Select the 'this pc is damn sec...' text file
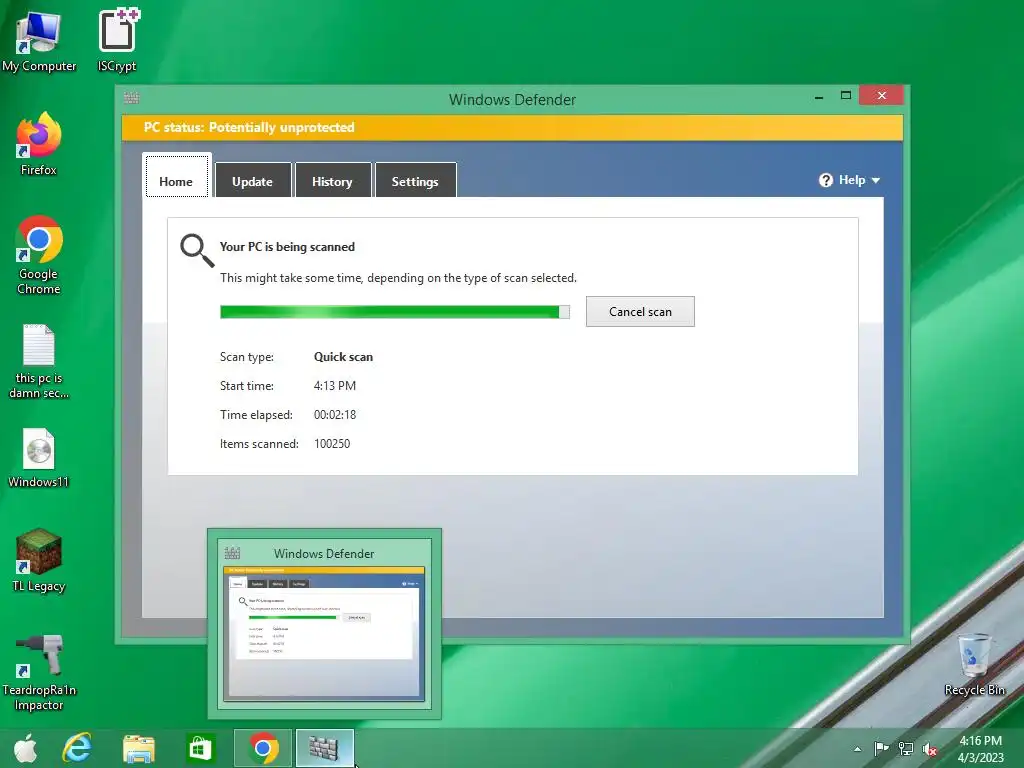This screenshot has width=1024, height=768. (x=39, y=361)
